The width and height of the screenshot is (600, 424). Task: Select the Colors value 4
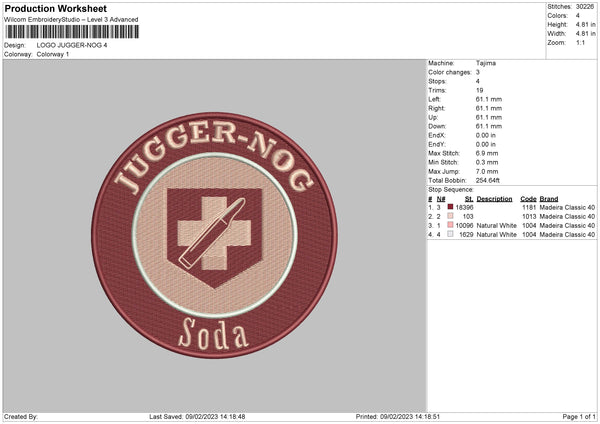tap(578, 16)
